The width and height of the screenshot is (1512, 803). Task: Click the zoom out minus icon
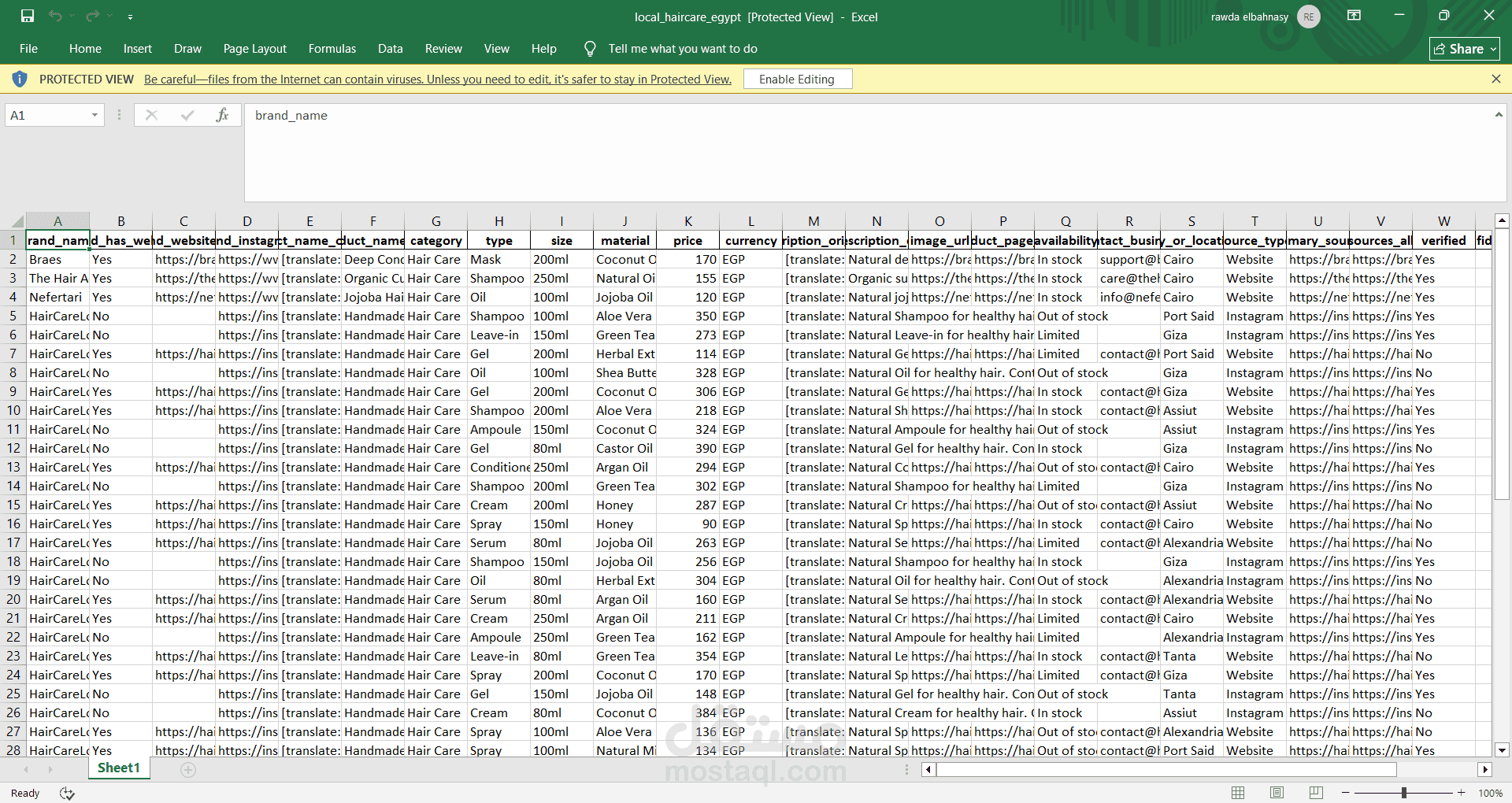click(x=1345, y=793)
